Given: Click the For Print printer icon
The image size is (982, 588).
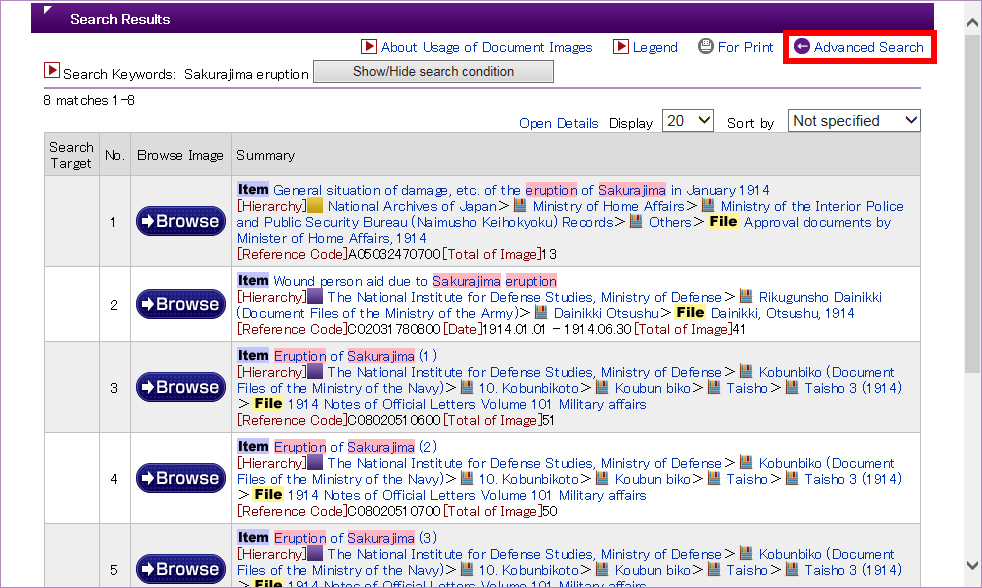Looking at the screenshot, I should pos(706,46).
